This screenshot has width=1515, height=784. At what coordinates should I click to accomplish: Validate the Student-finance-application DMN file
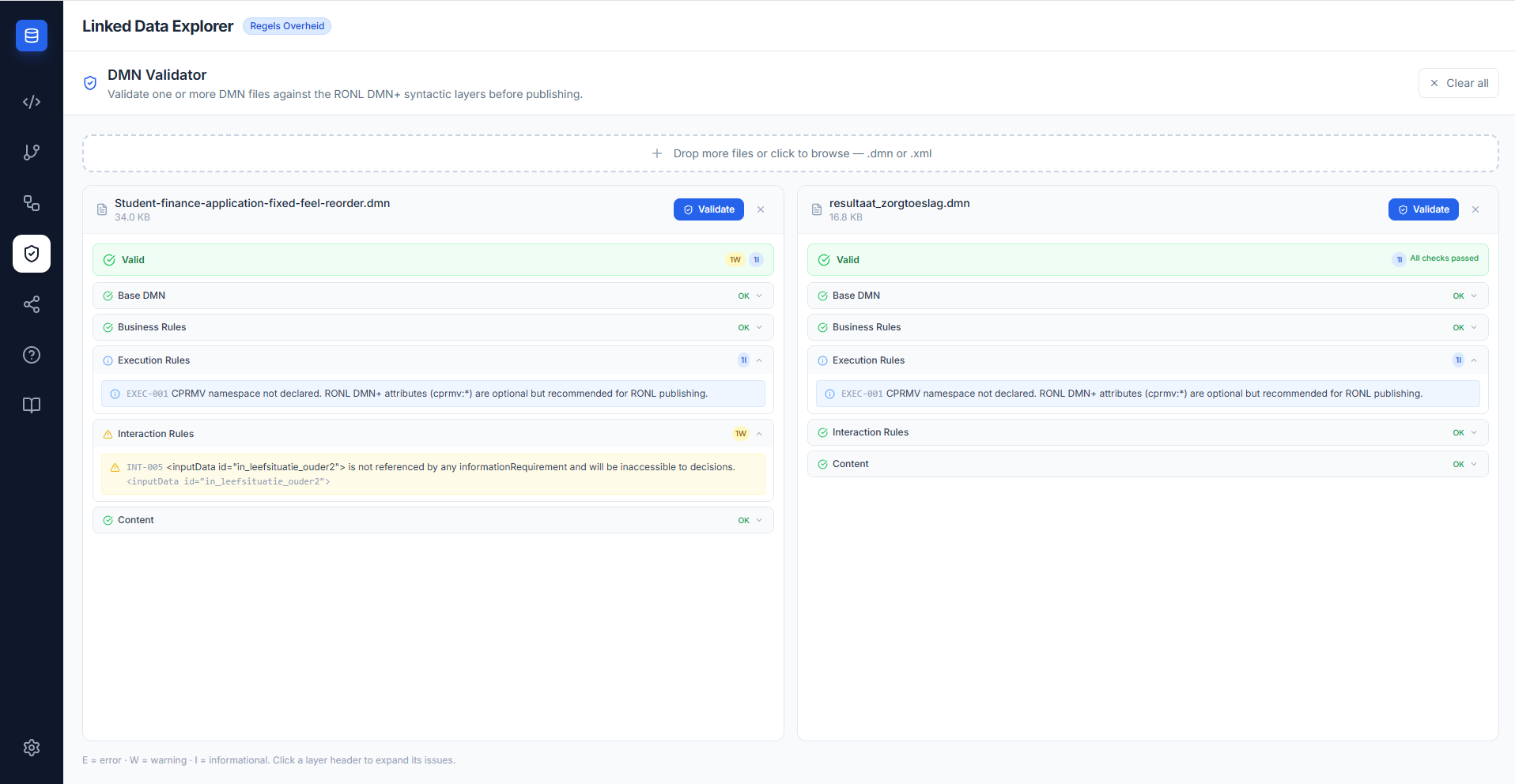click(708, 209)
